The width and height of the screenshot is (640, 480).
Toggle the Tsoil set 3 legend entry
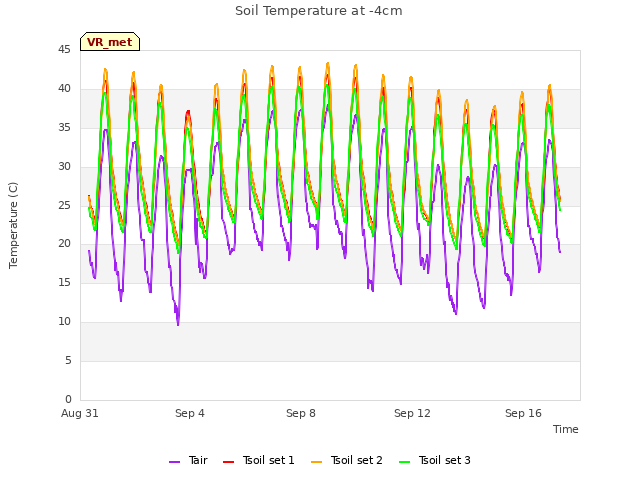435,460
